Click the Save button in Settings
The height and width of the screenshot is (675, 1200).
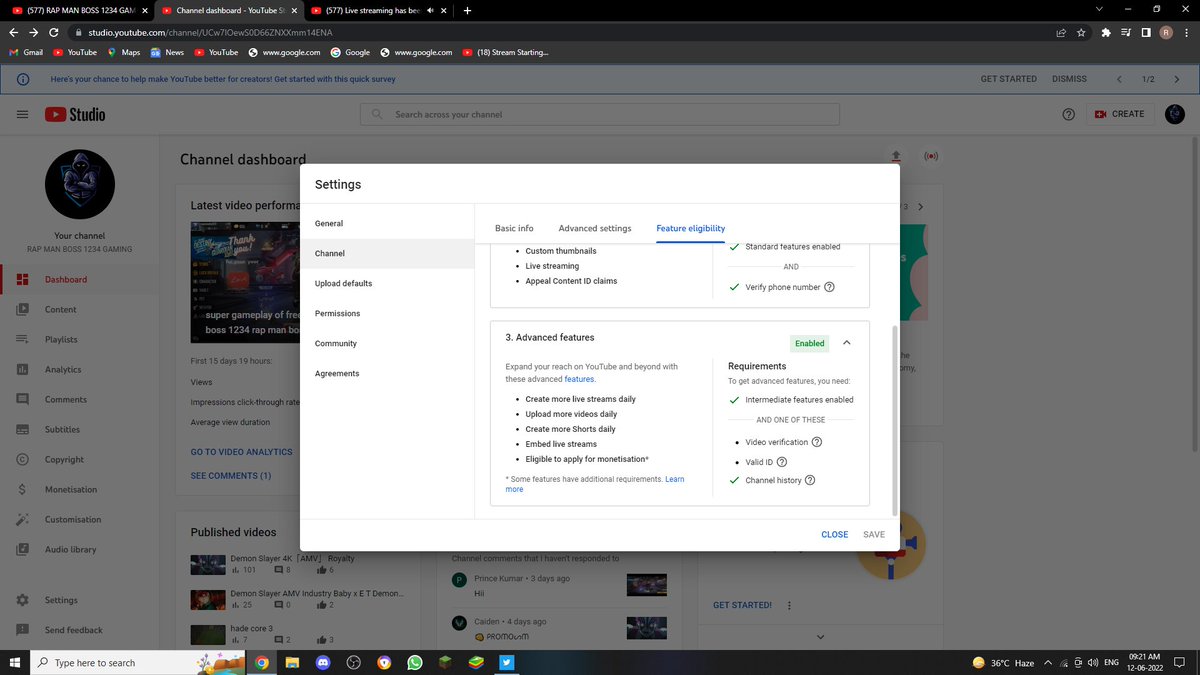point(874,535)
